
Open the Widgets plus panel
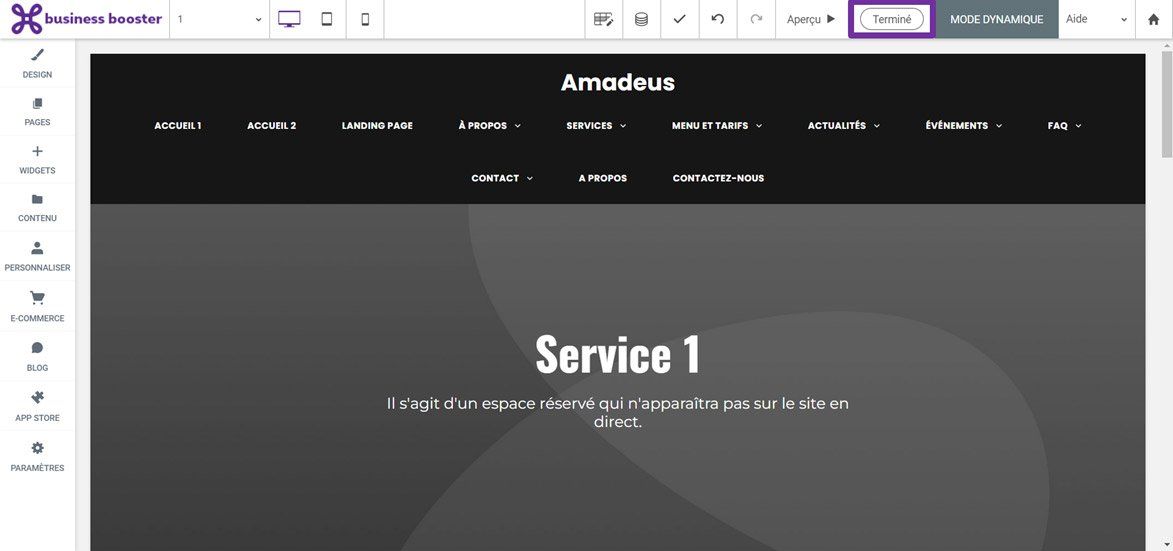[37, 160]
